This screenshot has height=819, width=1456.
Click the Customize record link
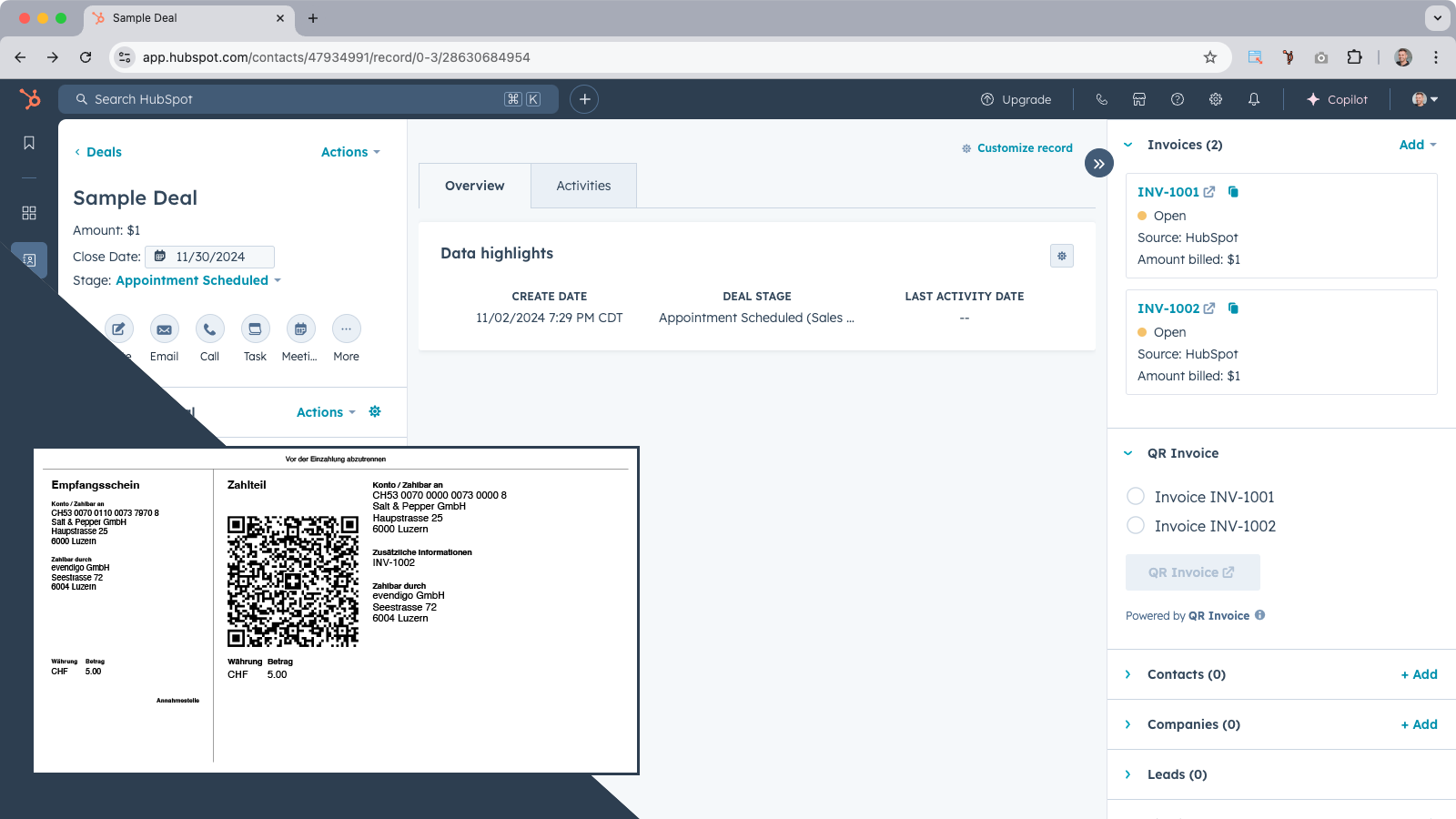click(1024, 148)
